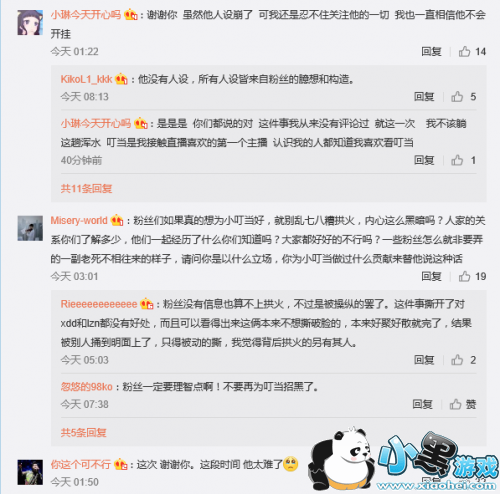Viewport: 500px width, 494px height.
Task: Open the 你这个可不行 username link
Action: pos(81,464)
